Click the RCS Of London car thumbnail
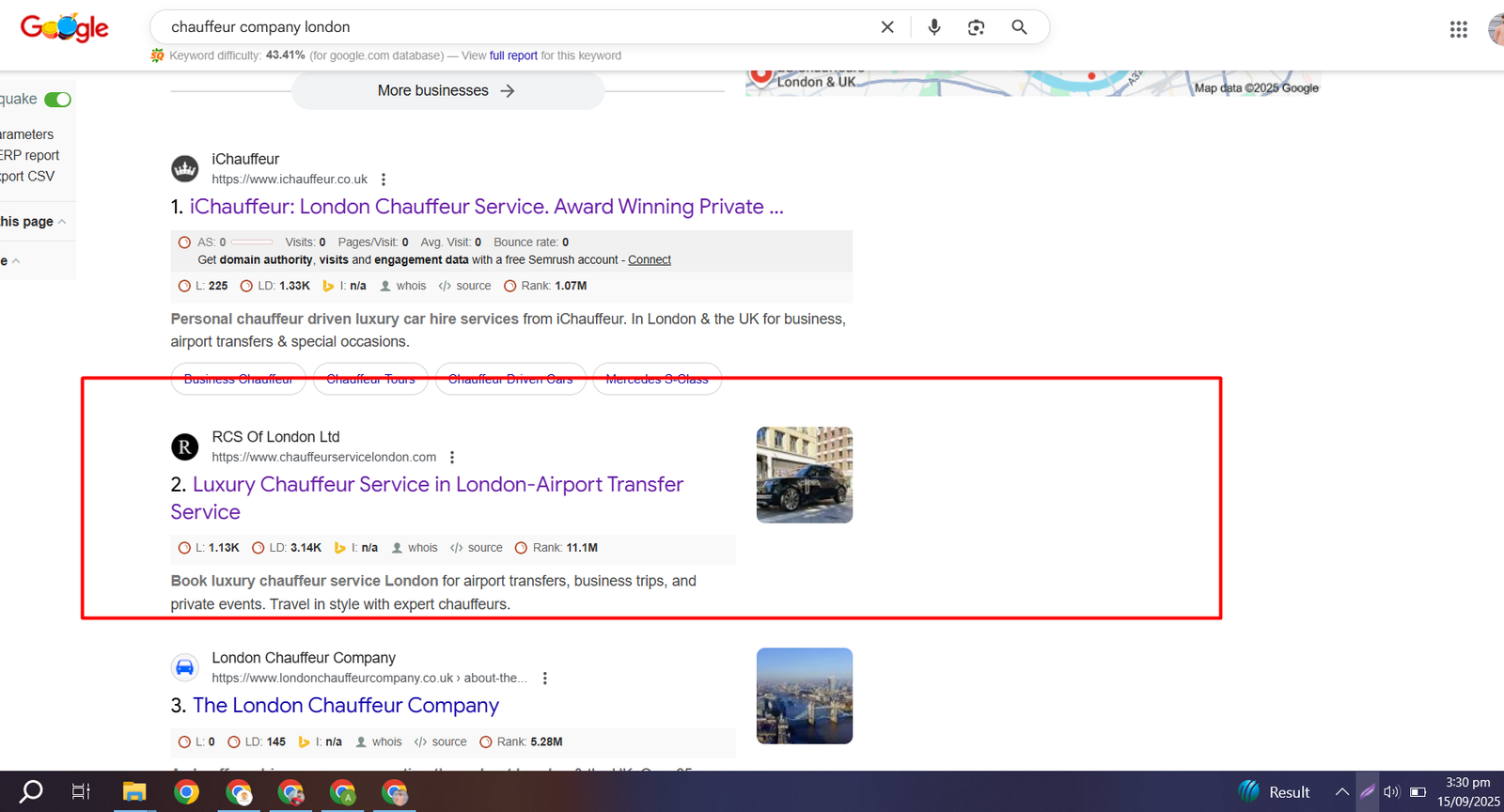Screen dimensions: 1504x812 804,475
